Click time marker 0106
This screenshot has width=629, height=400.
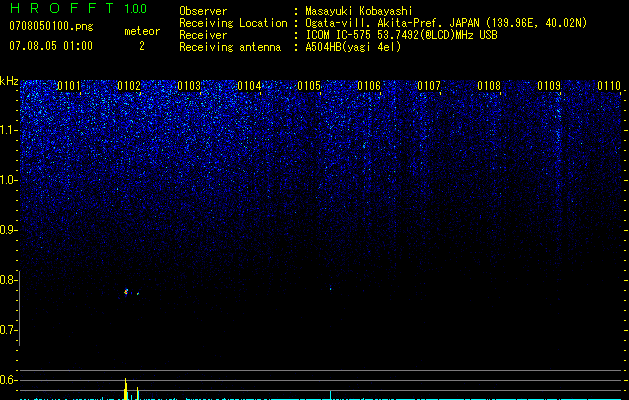(369, 85)
